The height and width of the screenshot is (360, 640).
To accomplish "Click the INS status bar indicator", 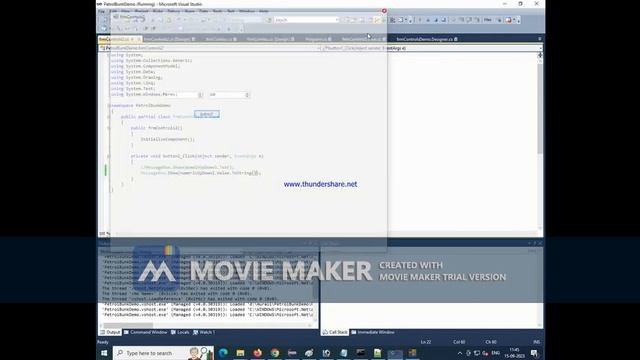I will [537, 342].
